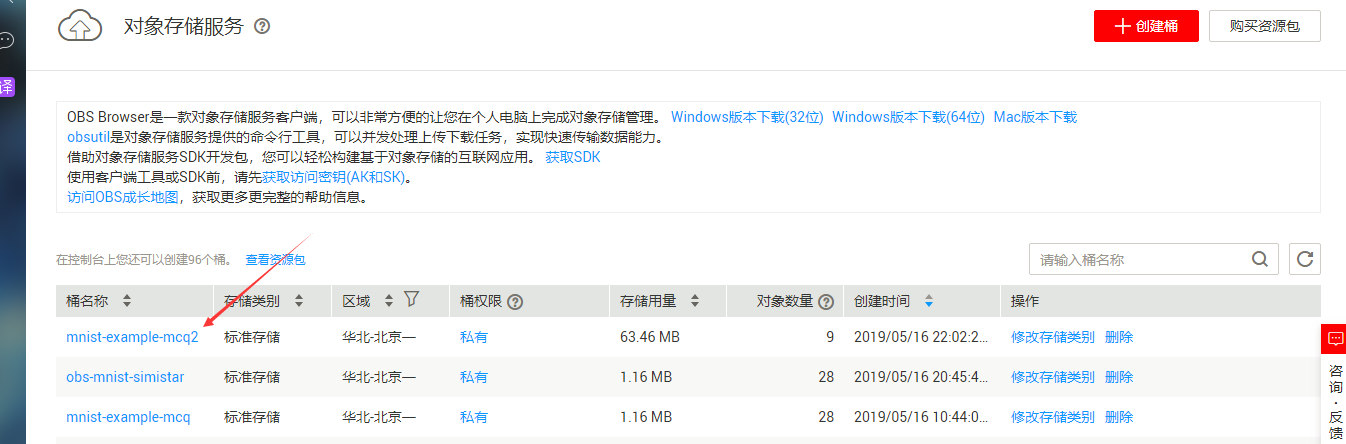Open 咨询·反馈 side panel

click(x=1334, y=400)
